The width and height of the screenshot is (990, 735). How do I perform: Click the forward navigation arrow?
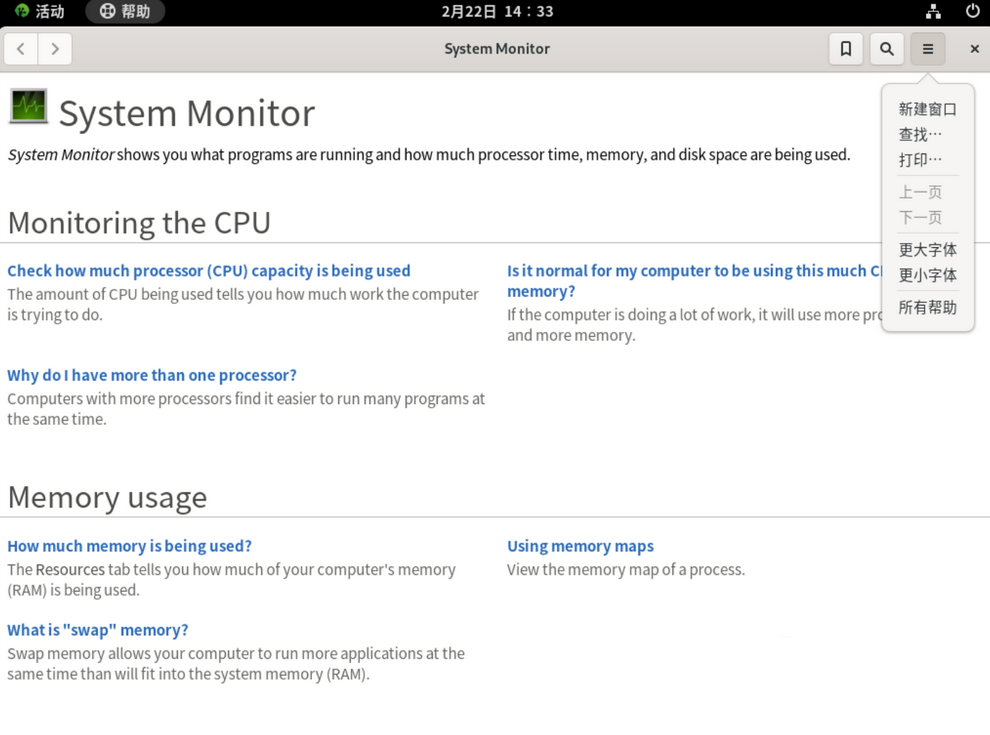[x=55, y=49]
